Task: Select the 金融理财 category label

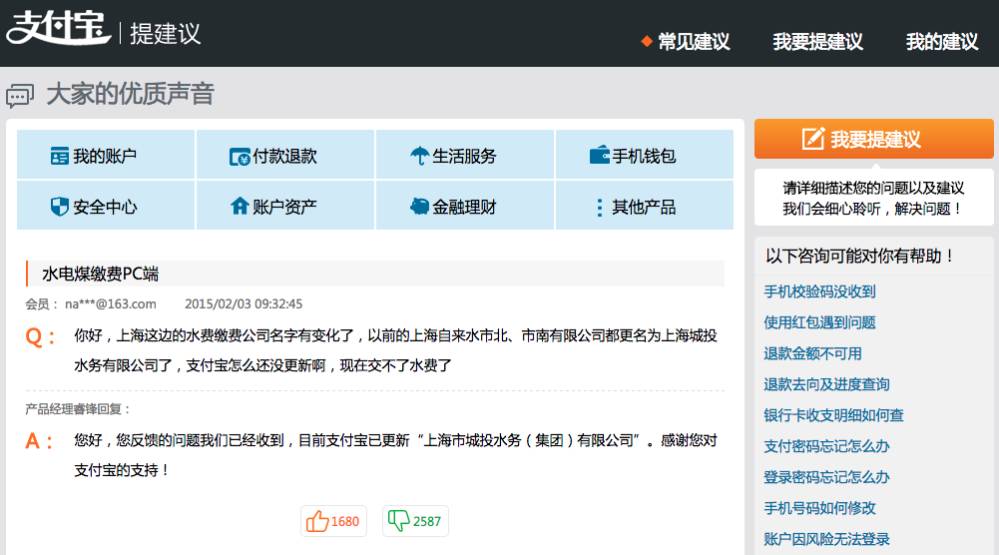Action: pos(464,206)
